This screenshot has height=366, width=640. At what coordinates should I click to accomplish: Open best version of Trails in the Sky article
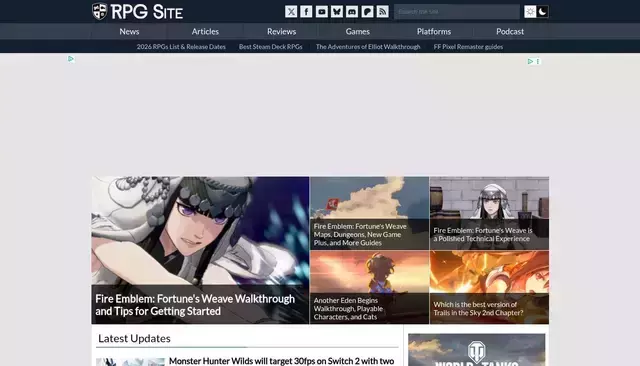pyautogui.click(x=489, y=287)
